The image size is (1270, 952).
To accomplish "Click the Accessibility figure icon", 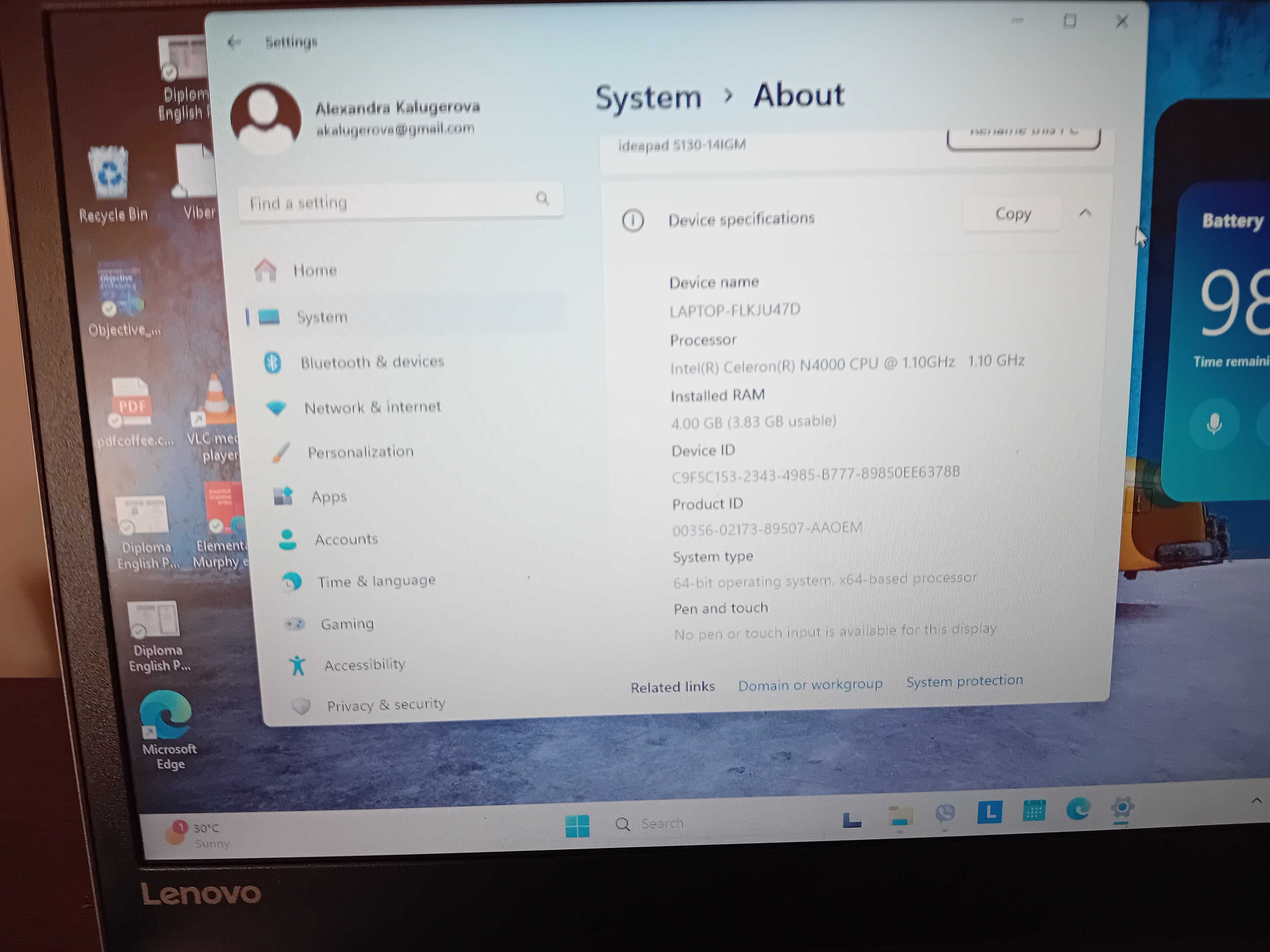I will pyautogui.click(x=297, y=666).
